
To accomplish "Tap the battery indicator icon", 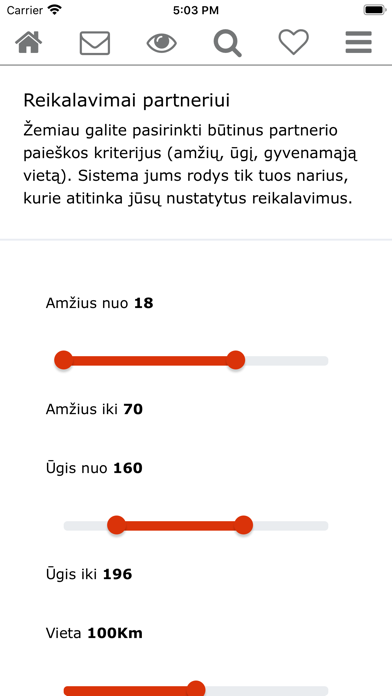I will pyautogui.click(x=374, y=10).
